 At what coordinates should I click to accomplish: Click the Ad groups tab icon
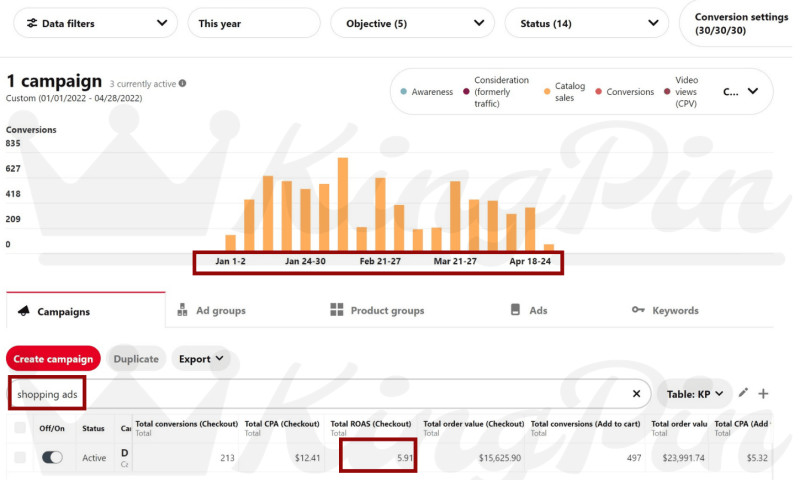tap(182, 310)
